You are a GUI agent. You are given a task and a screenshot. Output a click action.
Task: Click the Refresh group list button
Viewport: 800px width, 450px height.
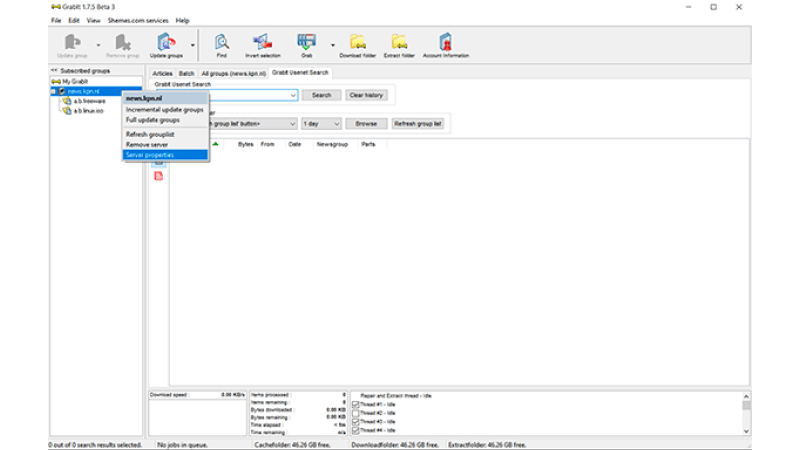pos(417,124)
